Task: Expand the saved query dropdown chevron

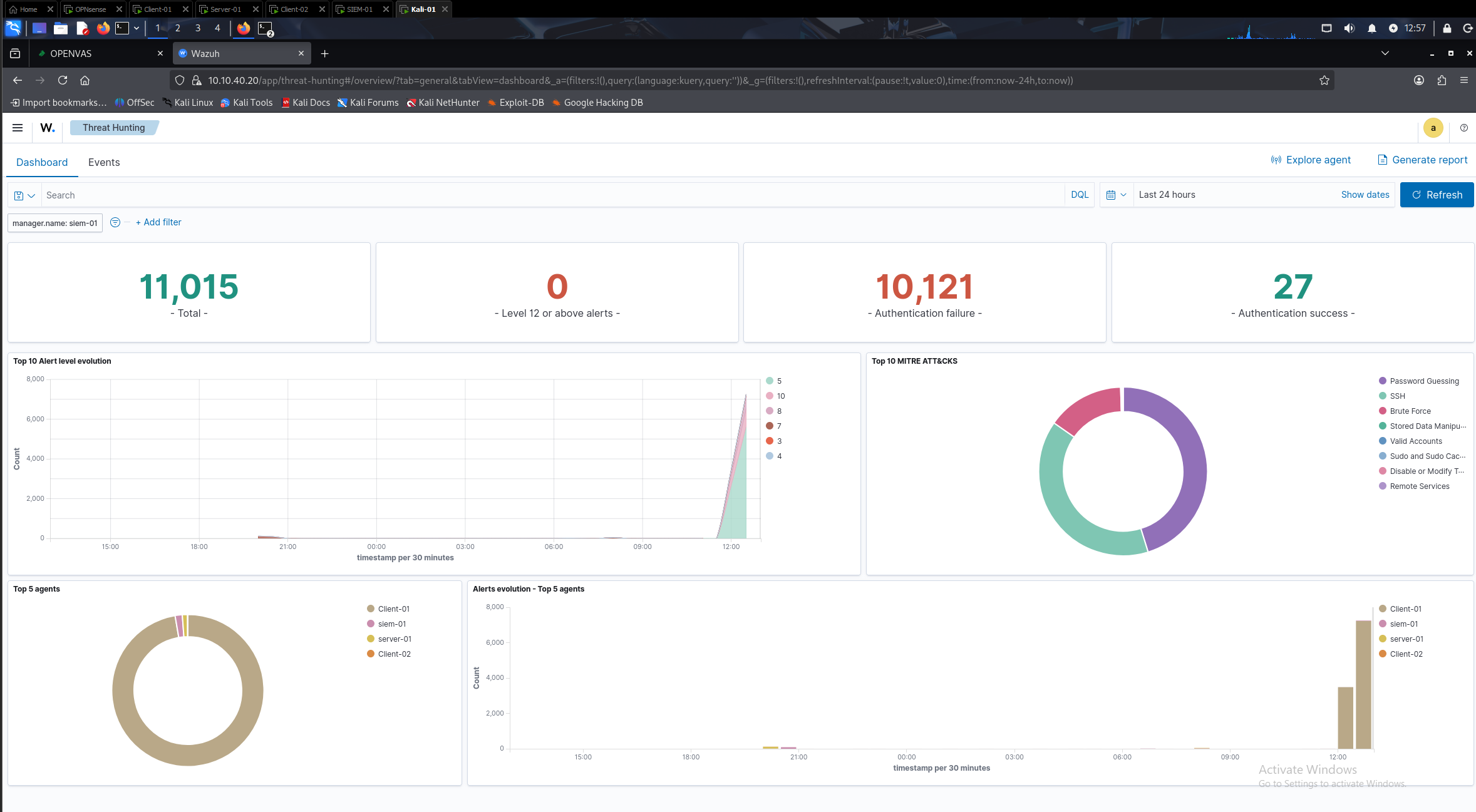Action: pyautogui.click(x=29, y=195)
